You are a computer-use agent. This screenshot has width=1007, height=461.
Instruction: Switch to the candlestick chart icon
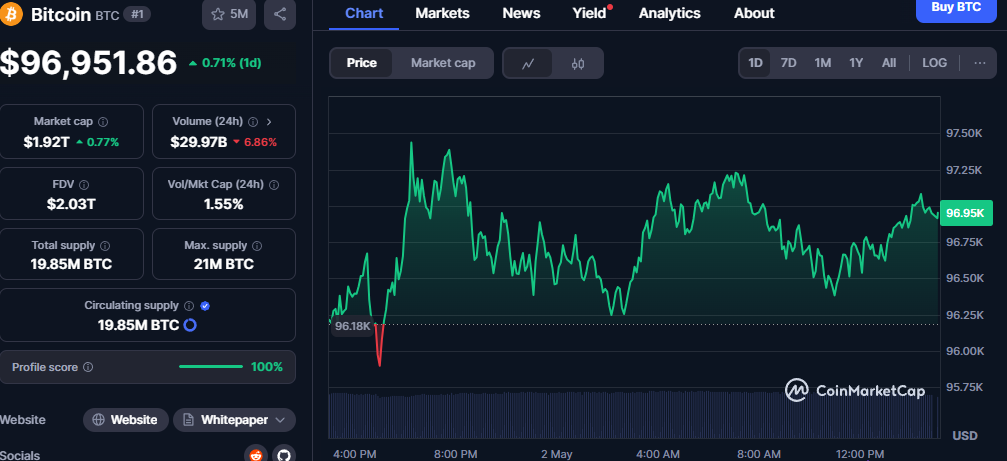pos(577,63)
